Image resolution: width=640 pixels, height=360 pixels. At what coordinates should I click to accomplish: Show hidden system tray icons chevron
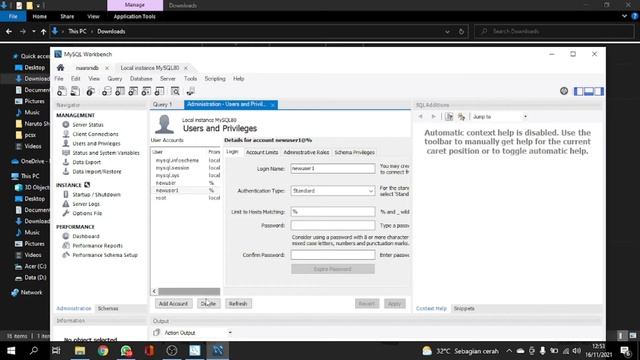[509, 351]
